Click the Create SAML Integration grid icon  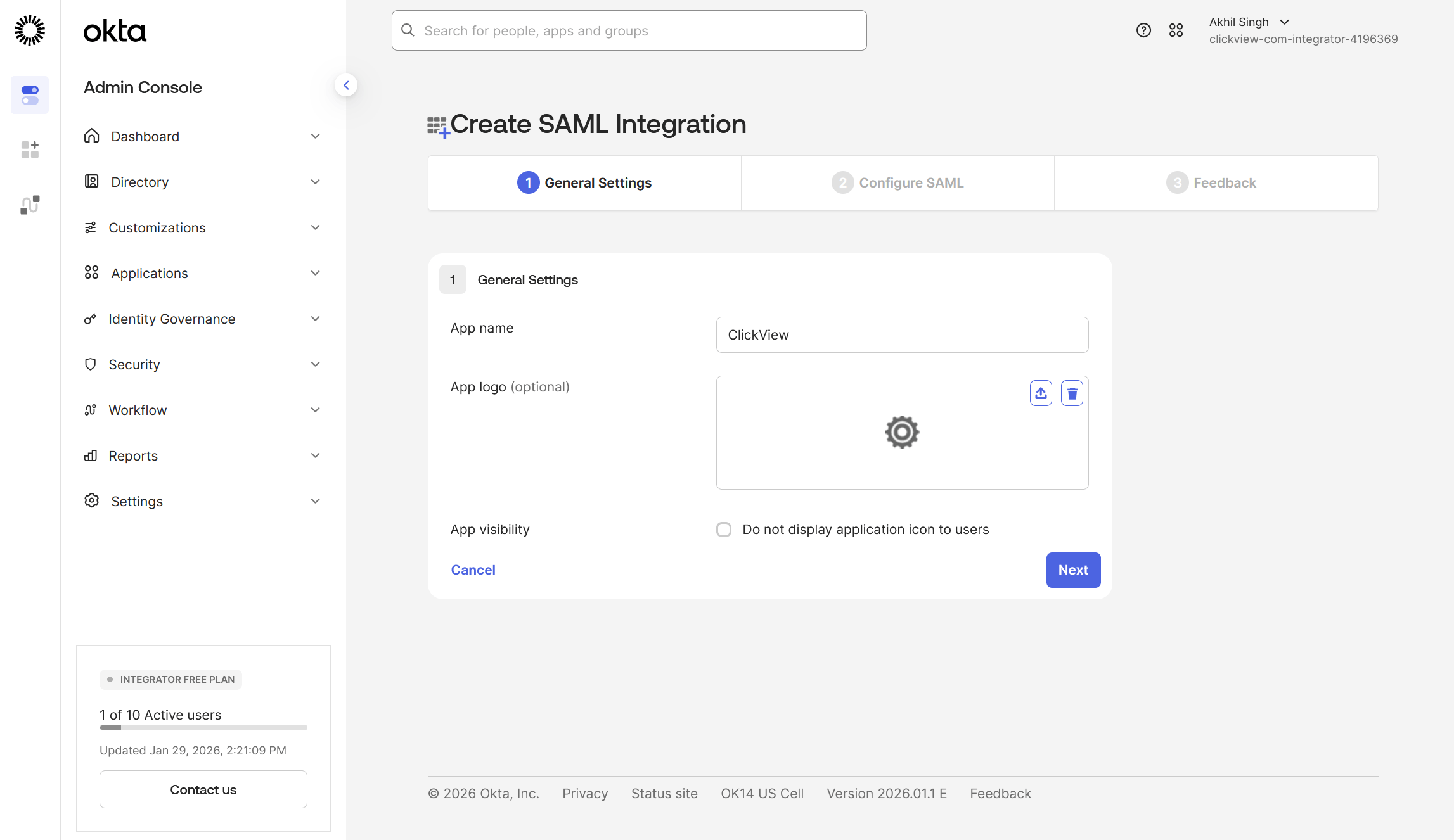(x=438, y=127)
